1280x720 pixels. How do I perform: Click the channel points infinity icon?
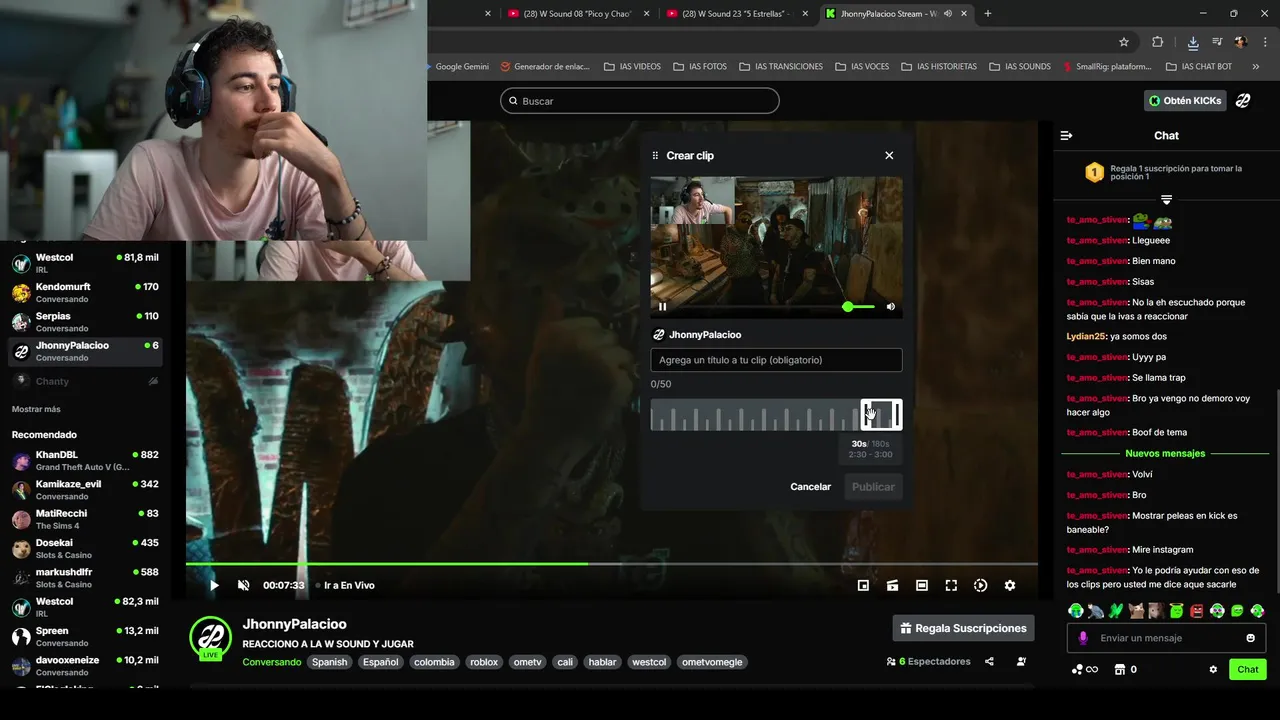tap(1085, 669)
